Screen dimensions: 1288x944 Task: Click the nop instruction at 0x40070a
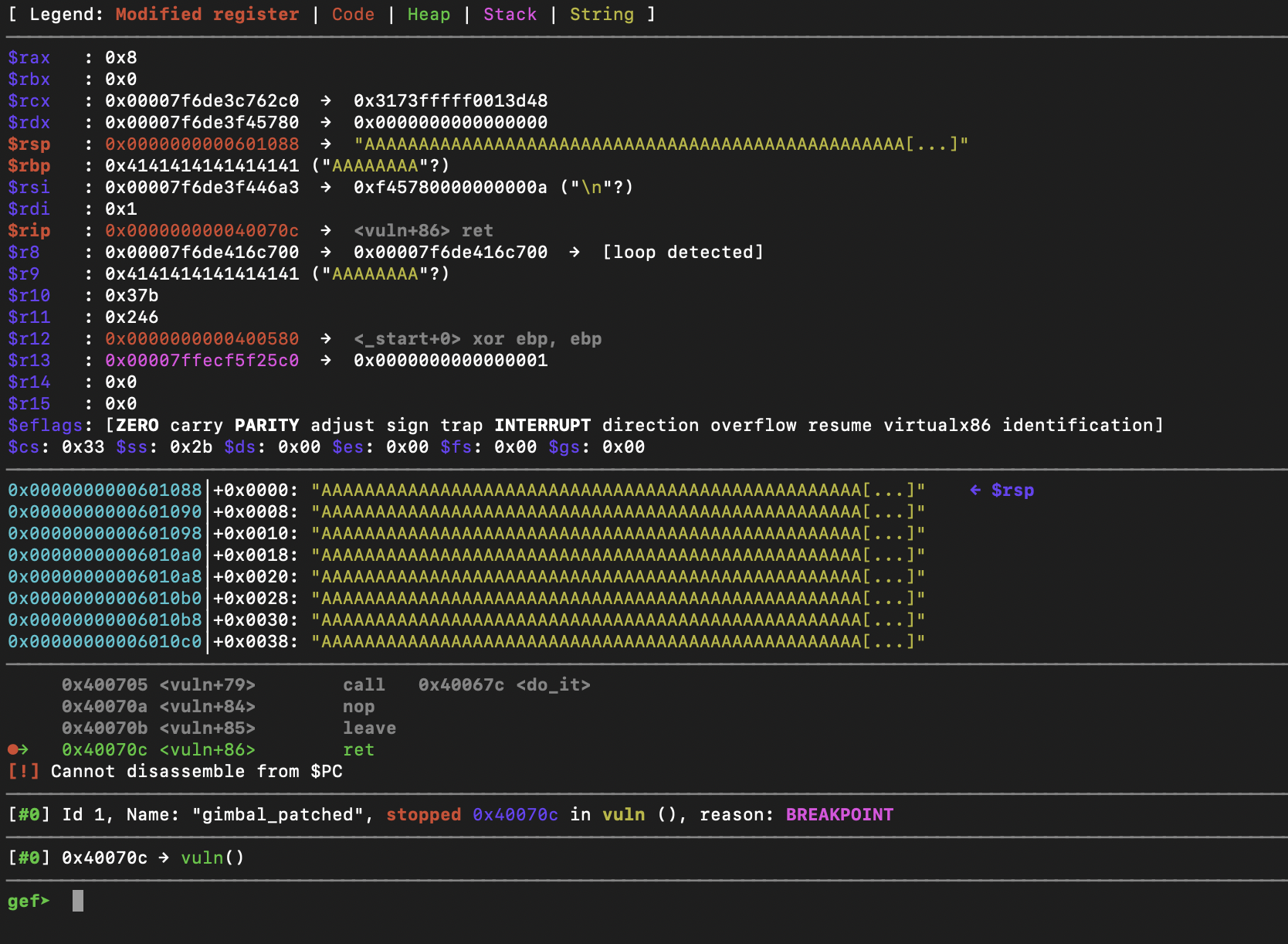[359, 707]
